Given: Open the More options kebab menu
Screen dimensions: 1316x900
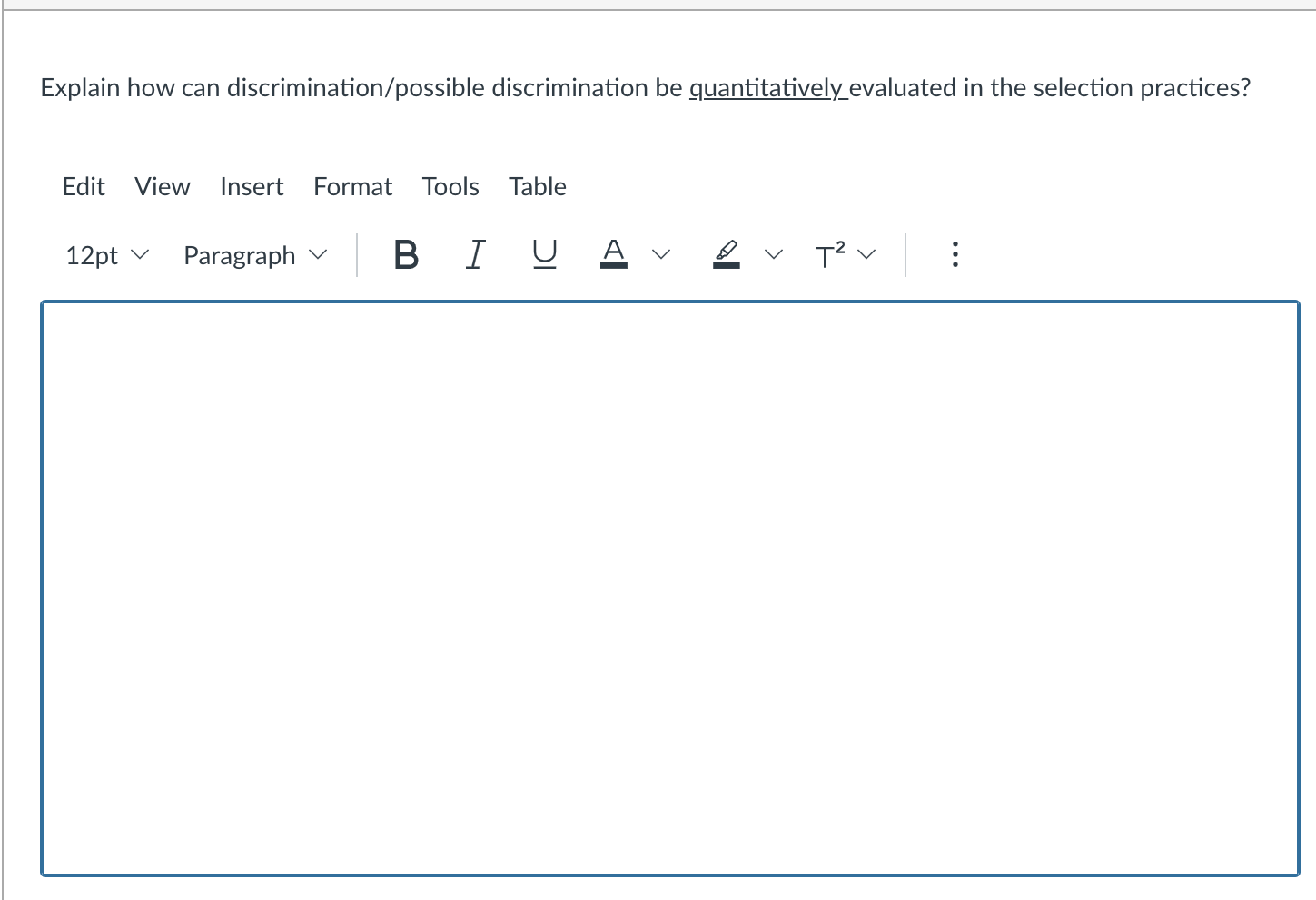Looking at the screenshot, I should coord(955,255).
